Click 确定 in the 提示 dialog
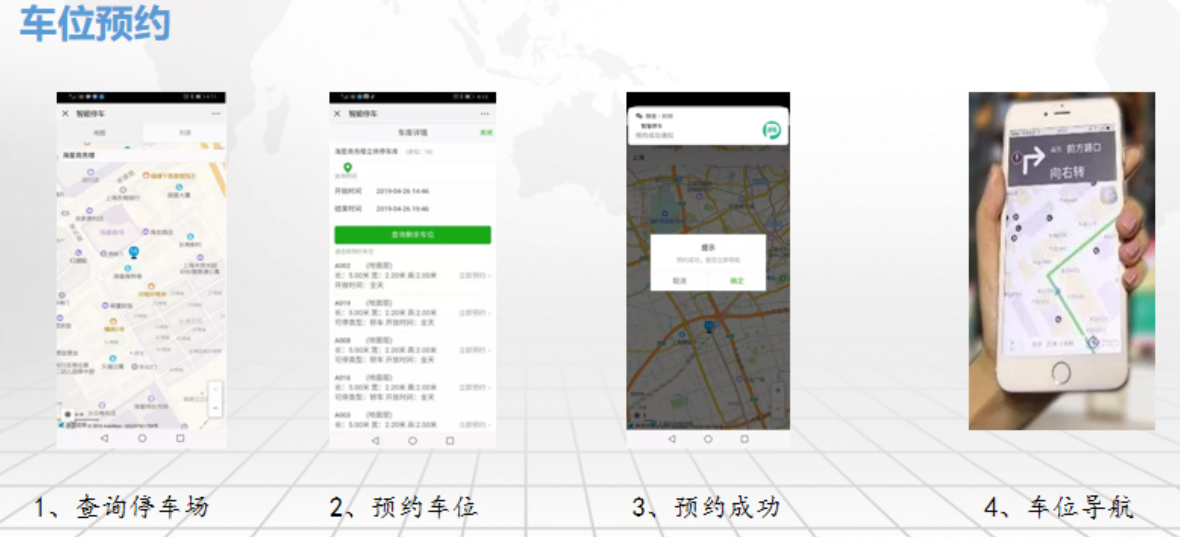 click(x=737, y=281)
